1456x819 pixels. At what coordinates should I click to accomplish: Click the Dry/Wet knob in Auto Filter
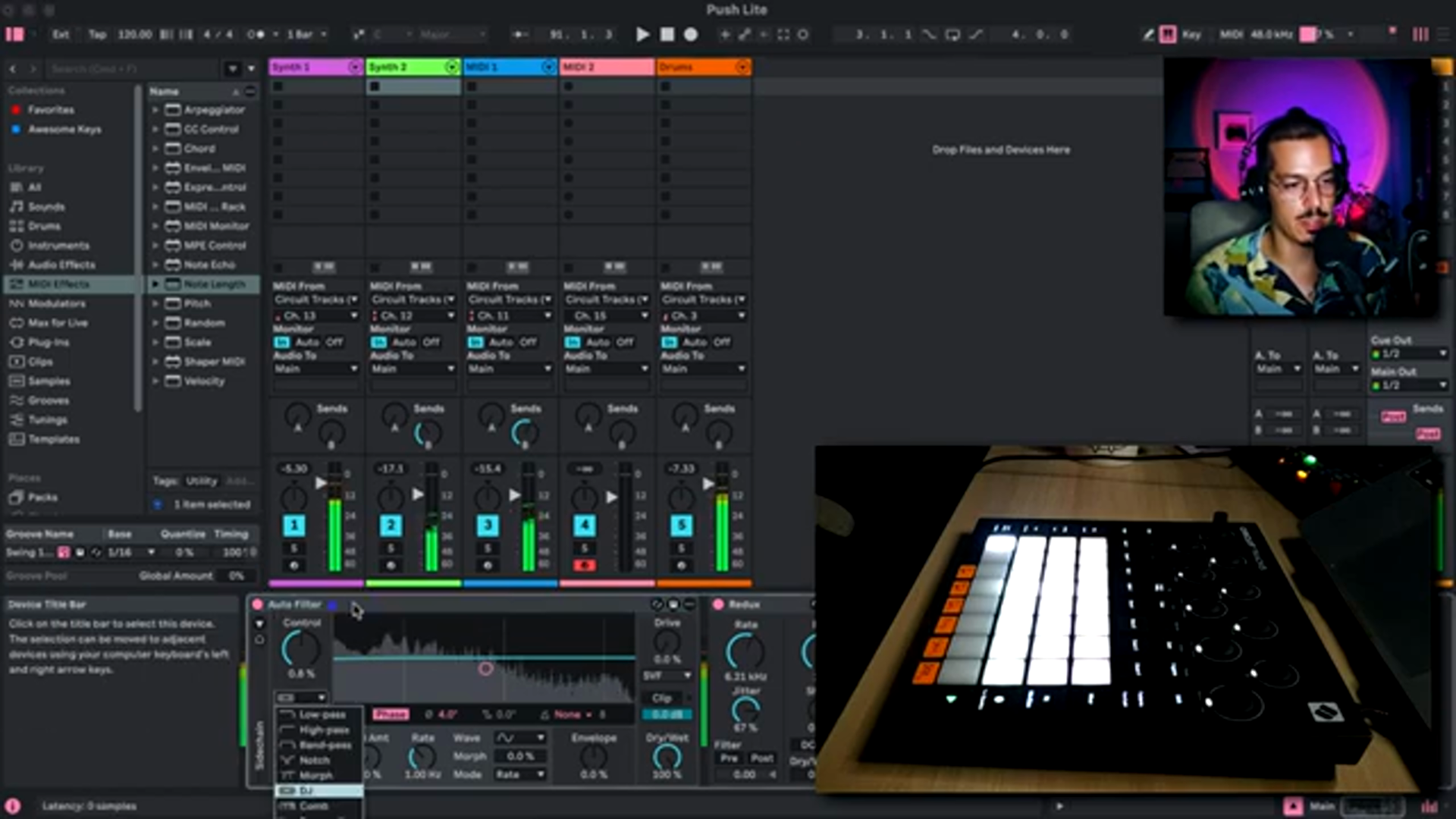[x=667, y=755]
